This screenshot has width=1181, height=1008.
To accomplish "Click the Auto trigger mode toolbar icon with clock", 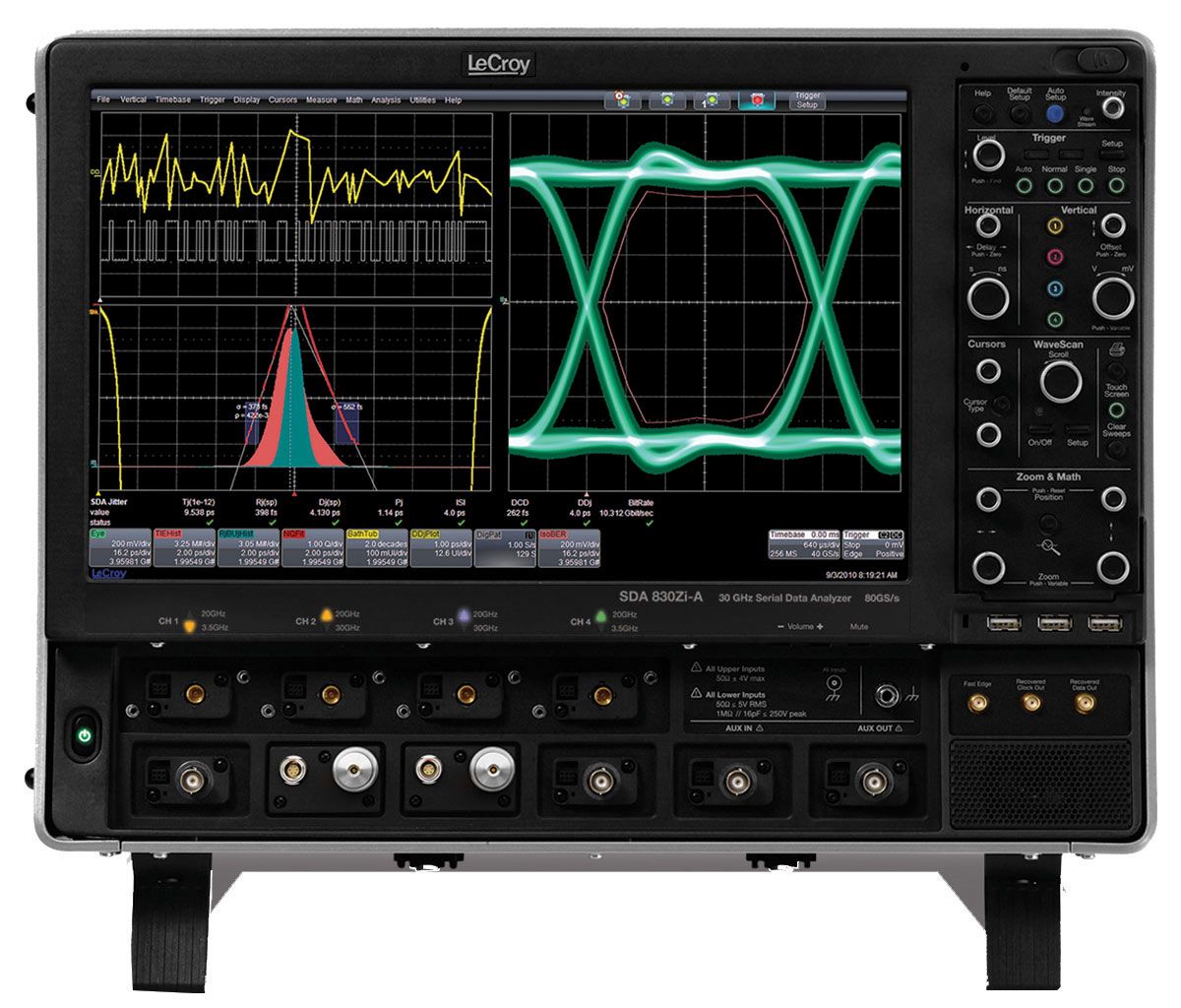I will click(x=625, y=100).
